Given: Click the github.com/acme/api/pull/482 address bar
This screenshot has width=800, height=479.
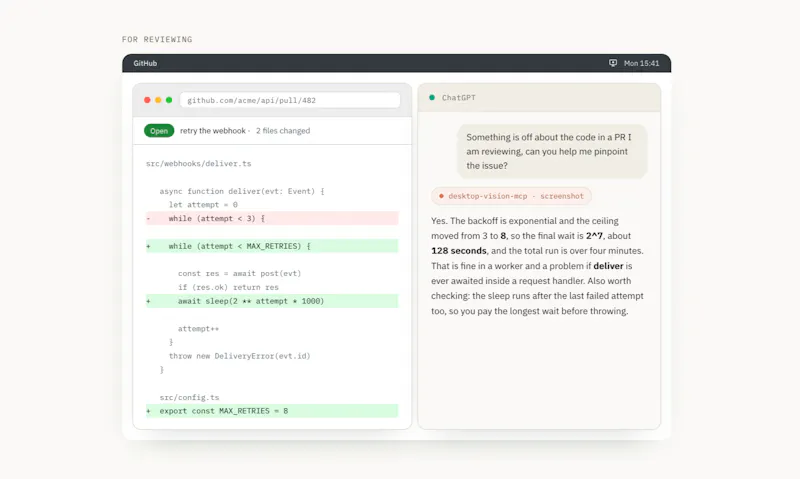Looking at the screenshot, I should (290, 100).
